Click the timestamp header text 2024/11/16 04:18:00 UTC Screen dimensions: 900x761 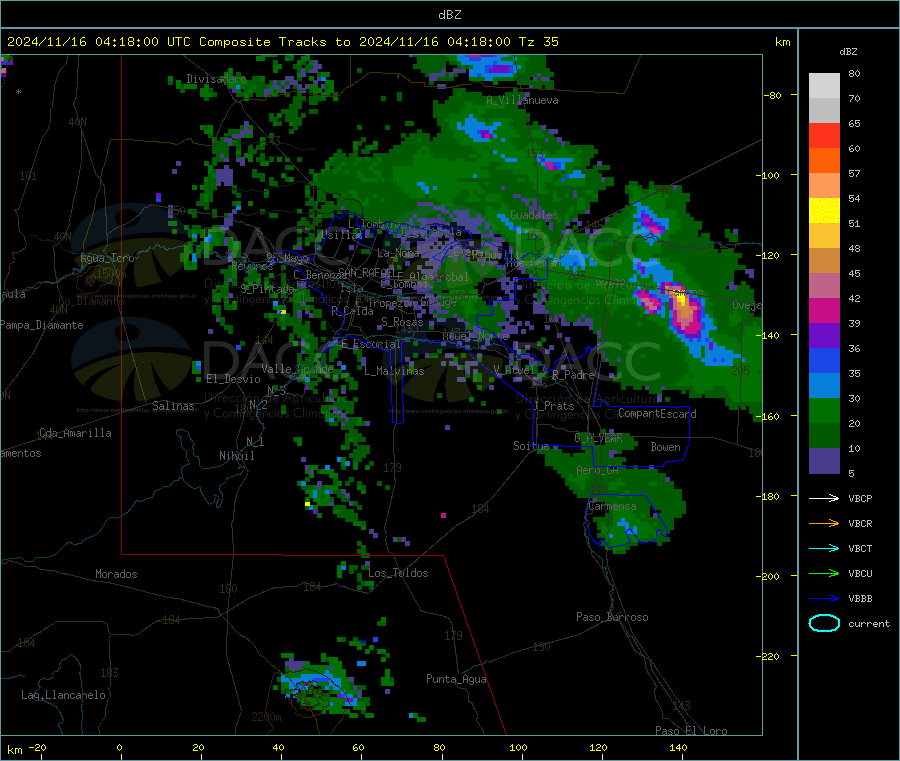click(99, 42)
